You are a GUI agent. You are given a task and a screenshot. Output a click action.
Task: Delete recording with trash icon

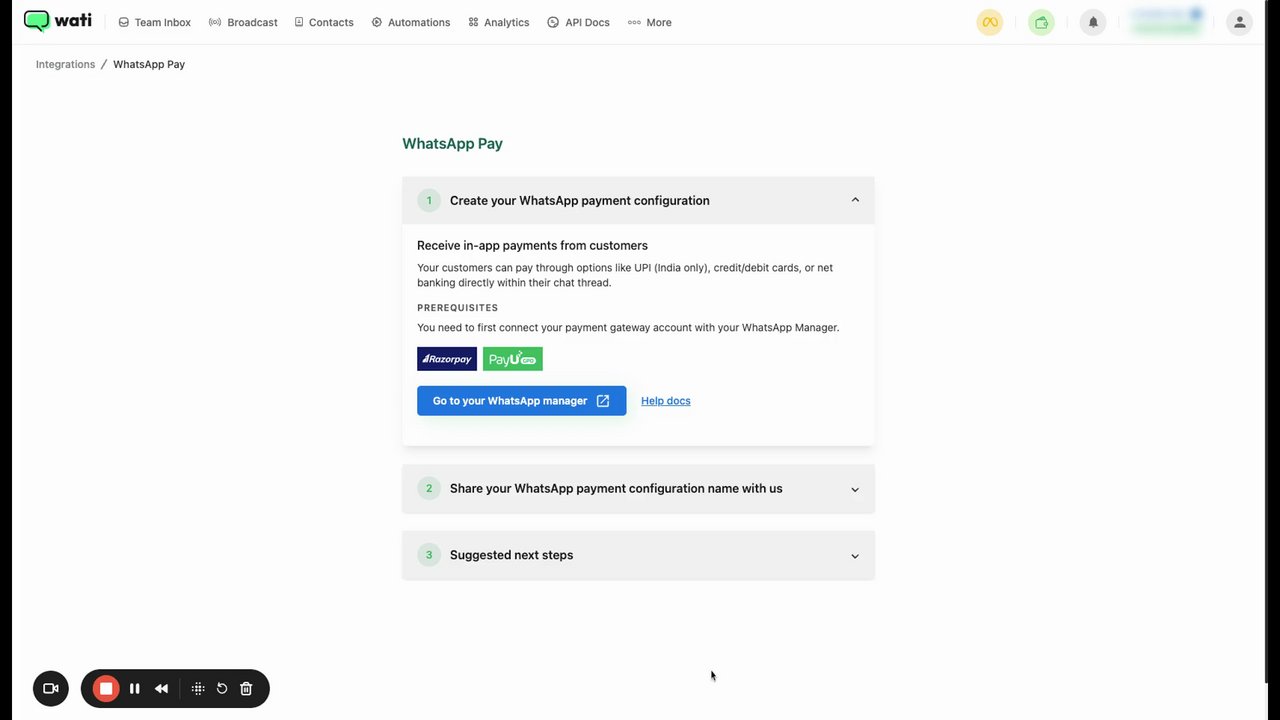click(246, 688)
